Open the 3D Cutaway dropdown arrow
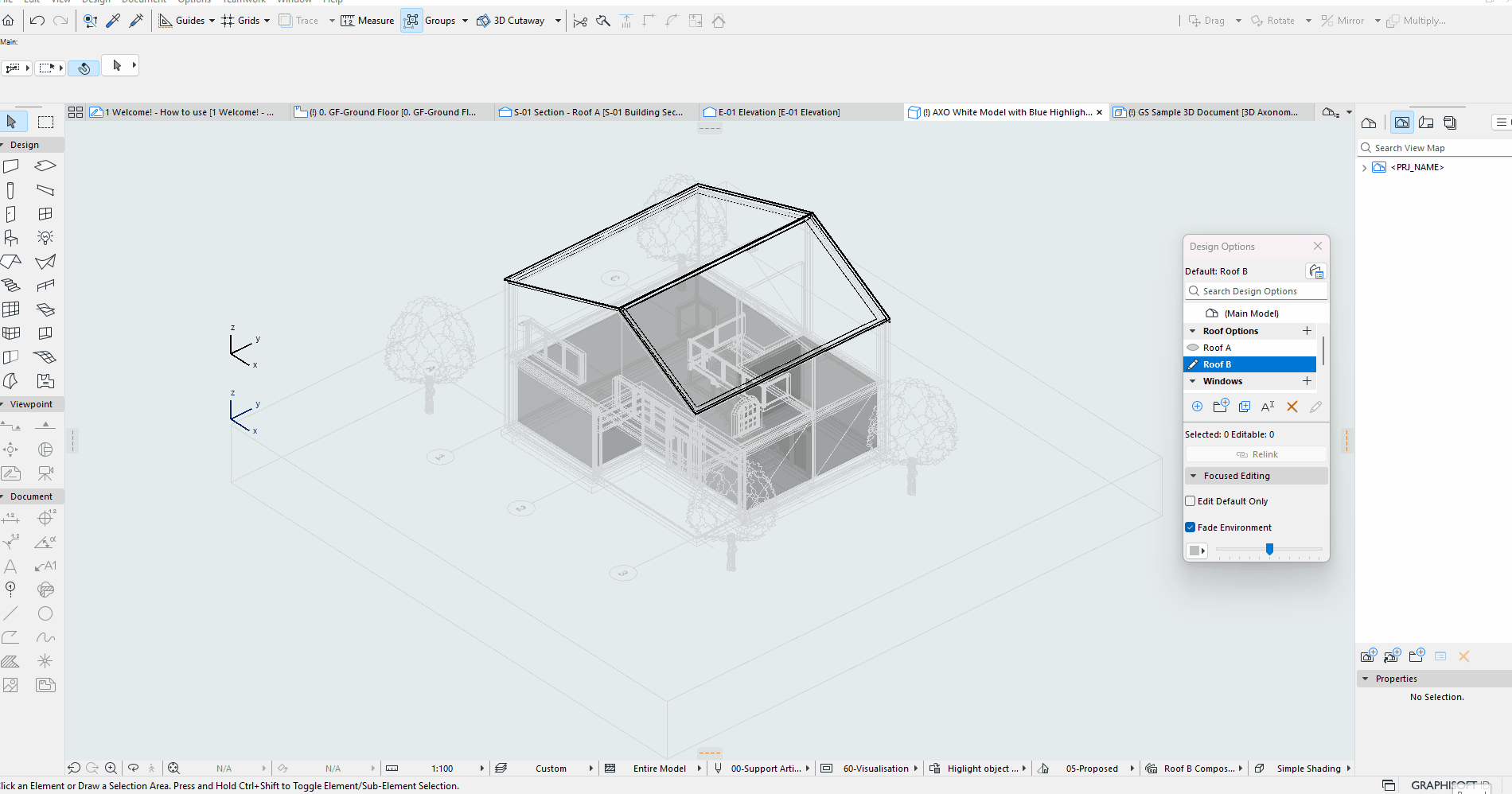Image resolution: width=1512 pixels, height=794 pixels. coord(558,21)
